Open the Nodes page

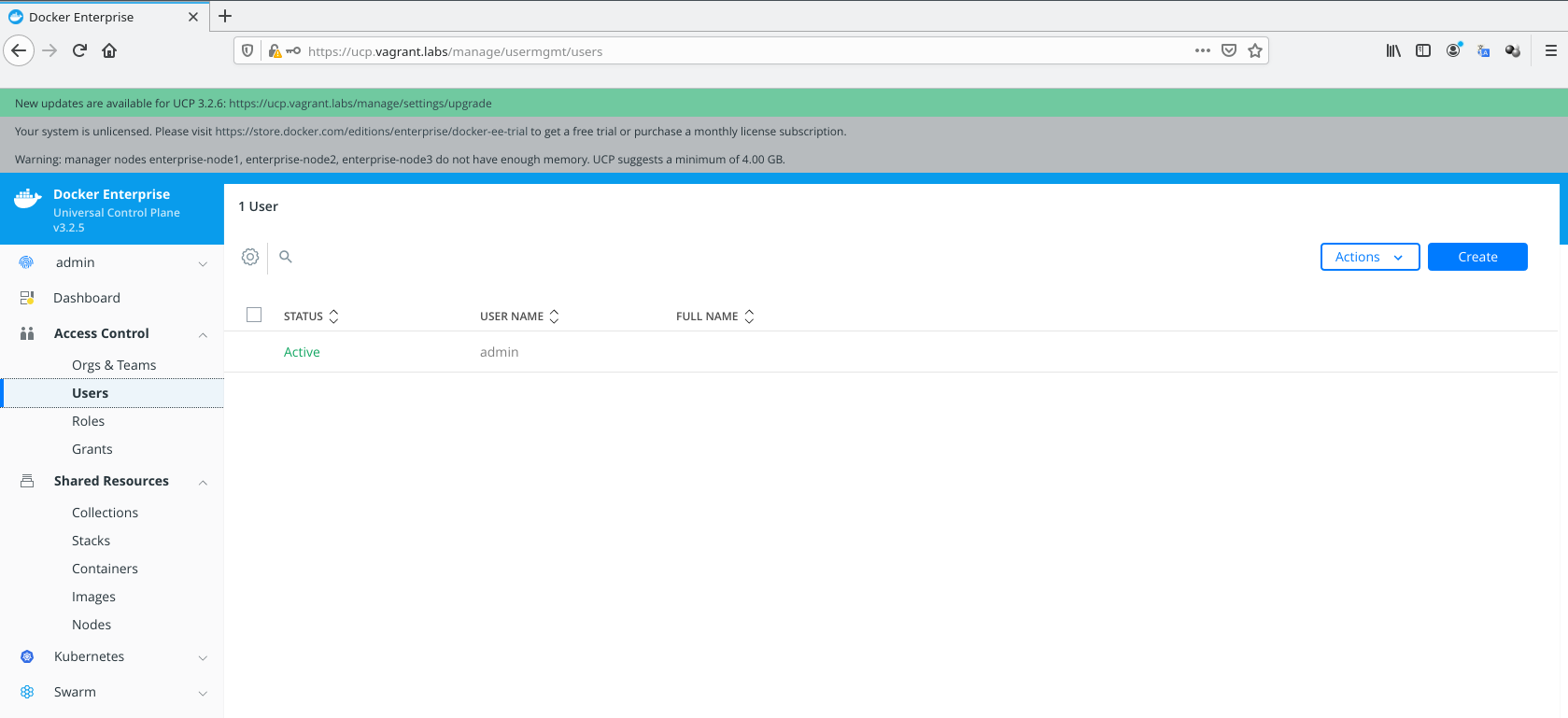pos(92,625)
